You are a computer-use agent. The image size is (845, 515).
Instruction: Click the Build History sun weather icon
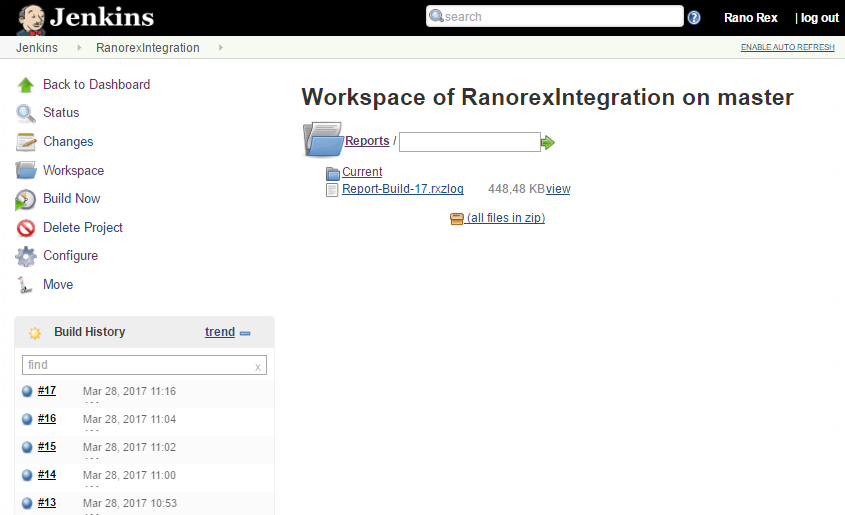35,333
